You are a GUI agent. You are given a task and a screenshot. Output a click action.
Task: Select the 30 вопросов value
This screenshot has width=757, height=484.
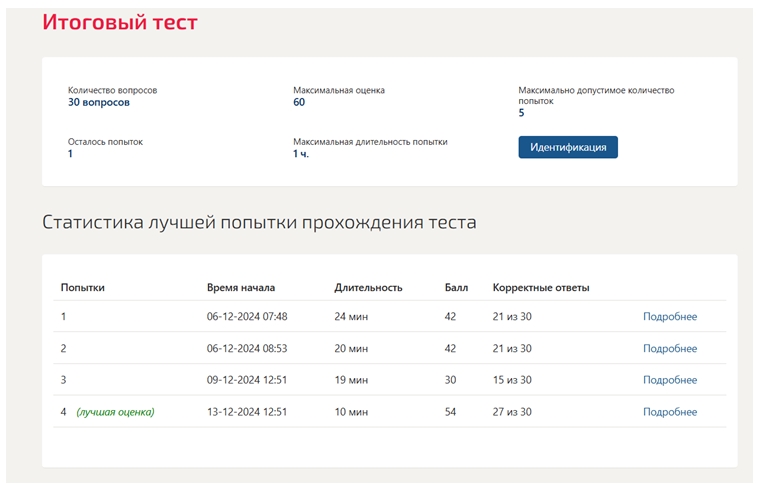click(98, 102)
